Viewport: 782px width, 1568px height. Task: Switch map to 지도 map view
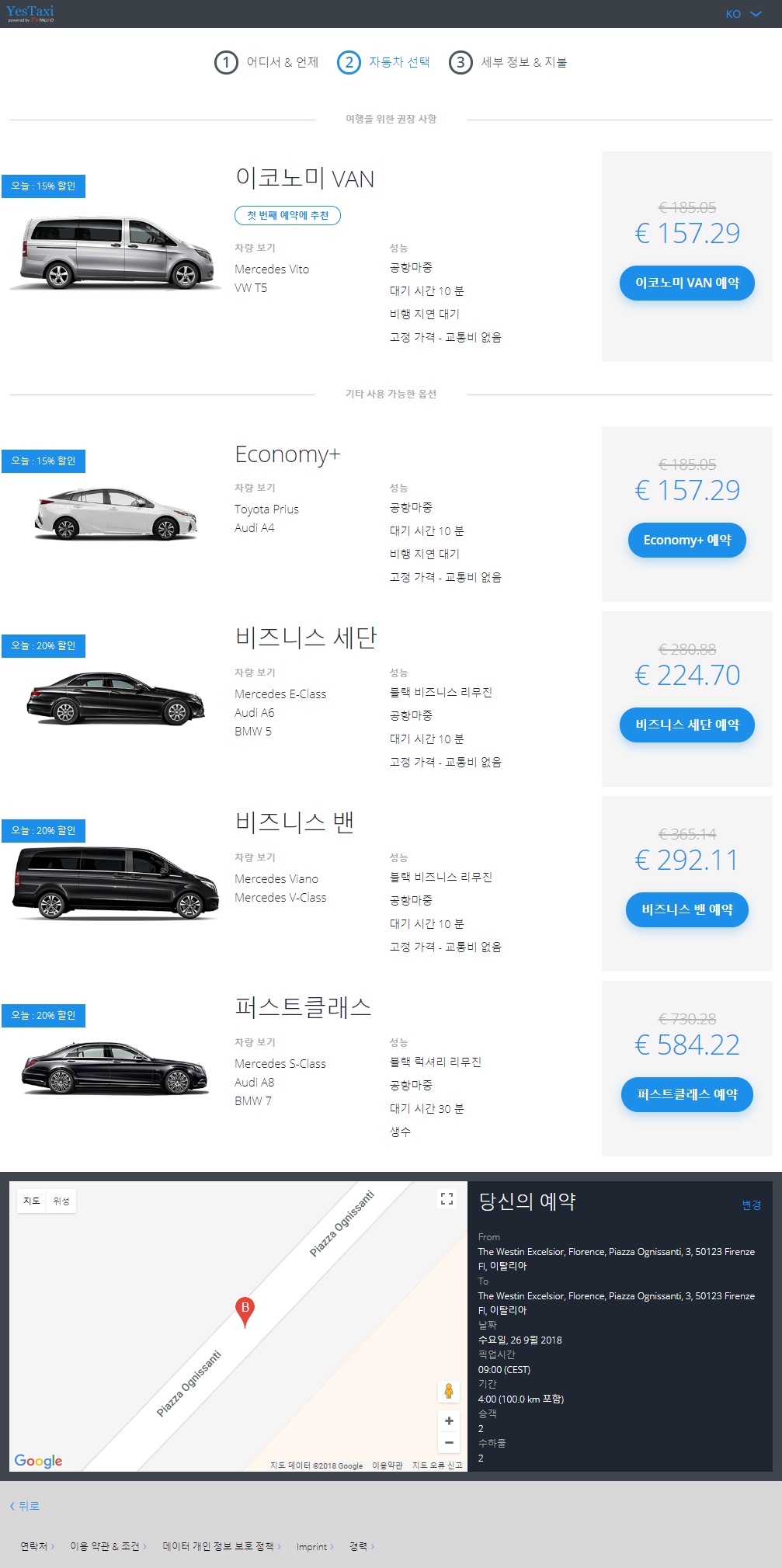tap(32, 1201)
